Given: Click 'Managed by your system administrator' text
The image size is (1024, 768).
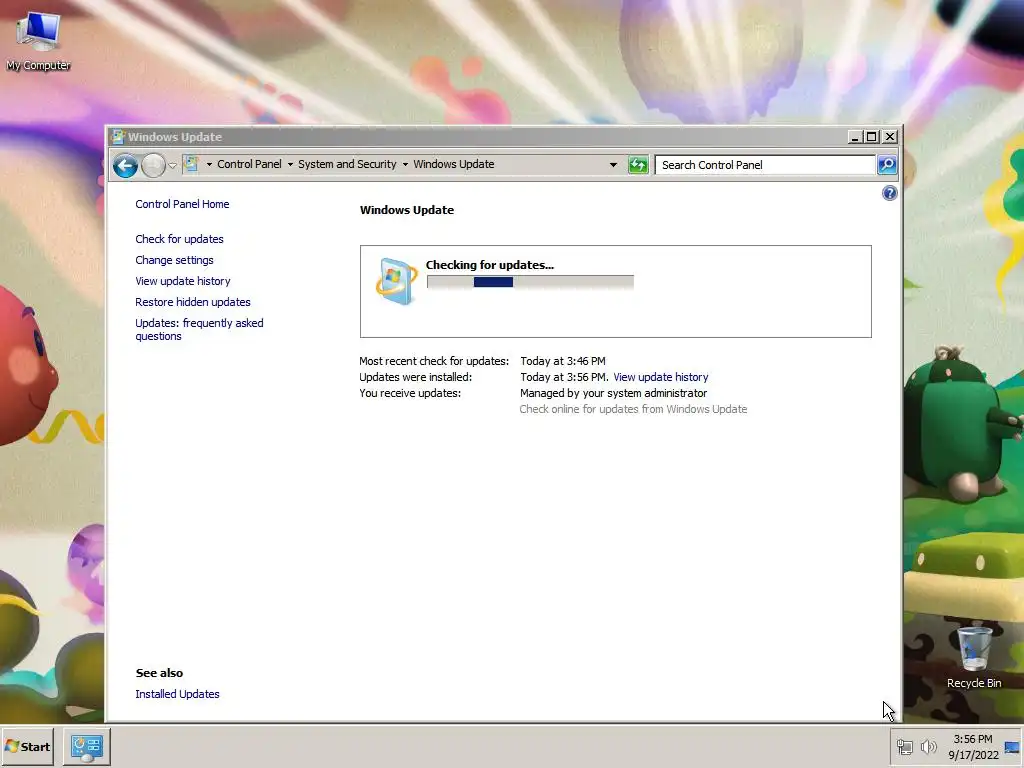Looking at the screenshot, I should 613,393.
